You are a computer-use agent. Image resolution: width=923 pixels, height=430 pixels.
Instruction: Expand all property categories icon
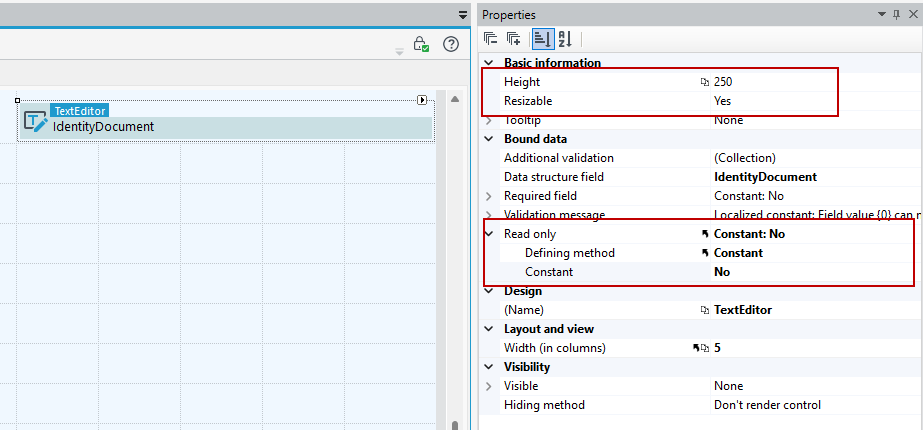514,39
